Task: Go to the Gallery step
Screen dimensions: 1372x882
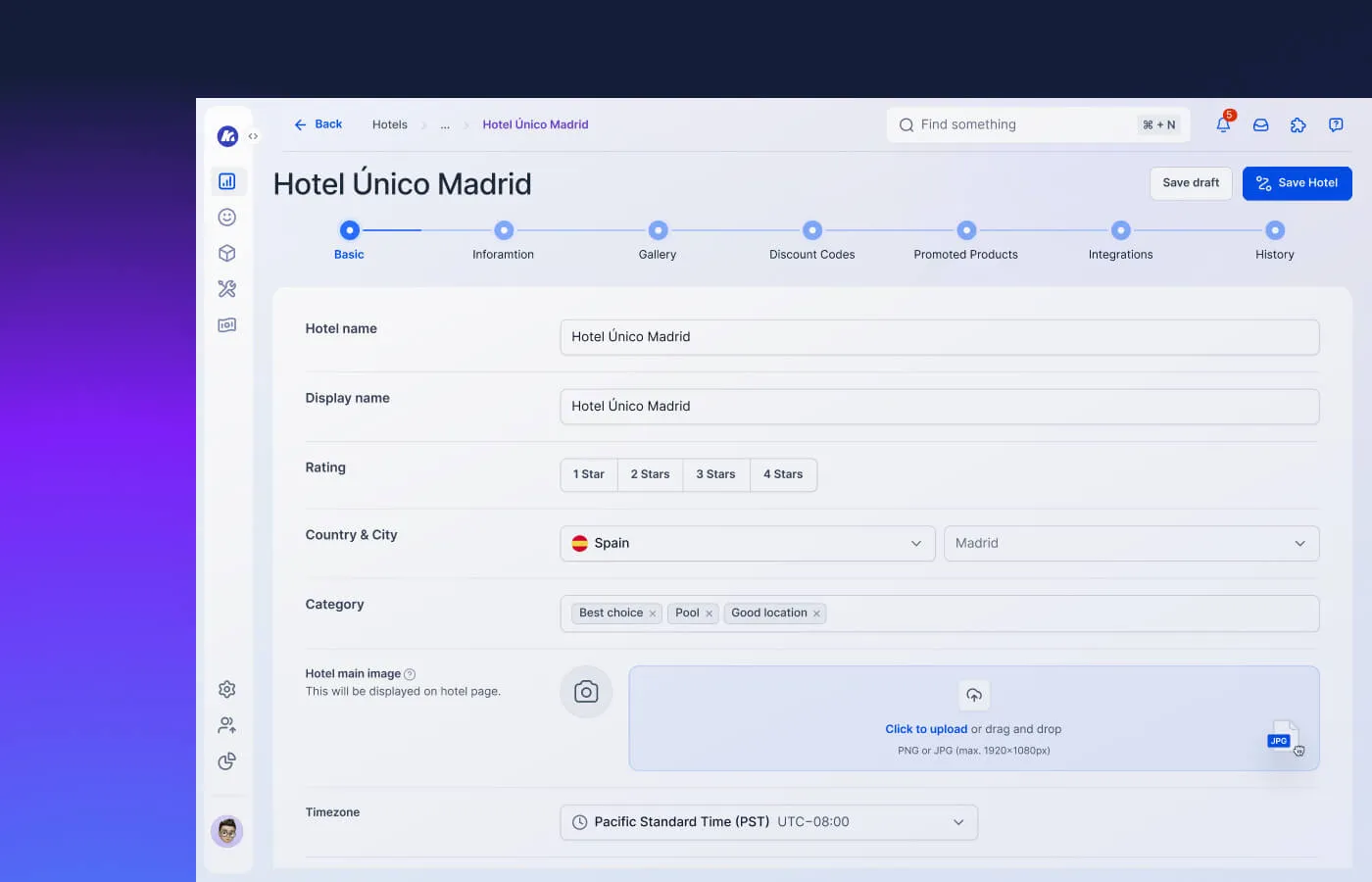Action: coord(658,240)
